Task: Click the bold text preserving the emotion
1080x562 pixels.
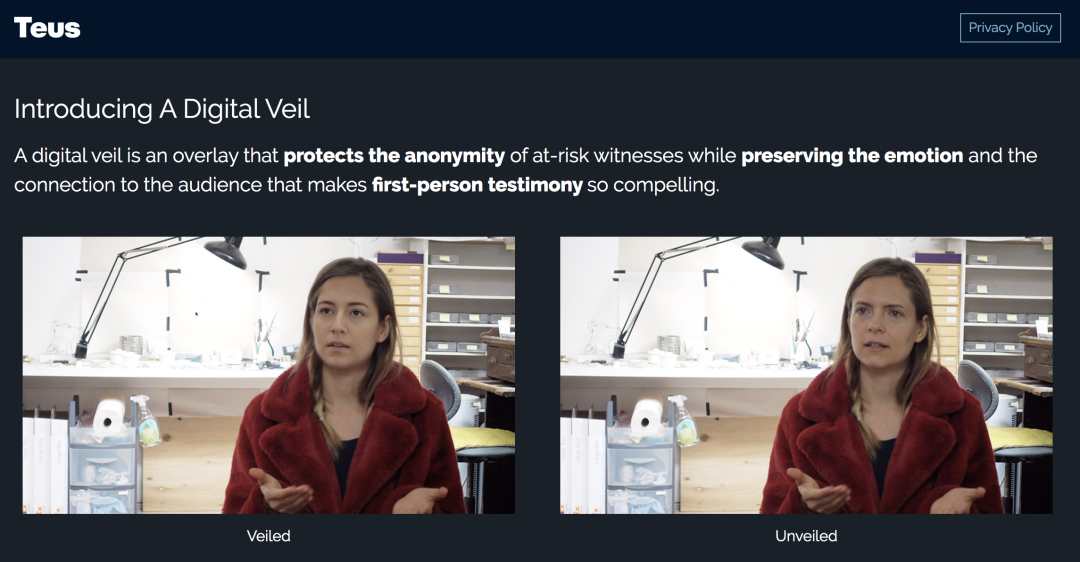Action: 852,156
